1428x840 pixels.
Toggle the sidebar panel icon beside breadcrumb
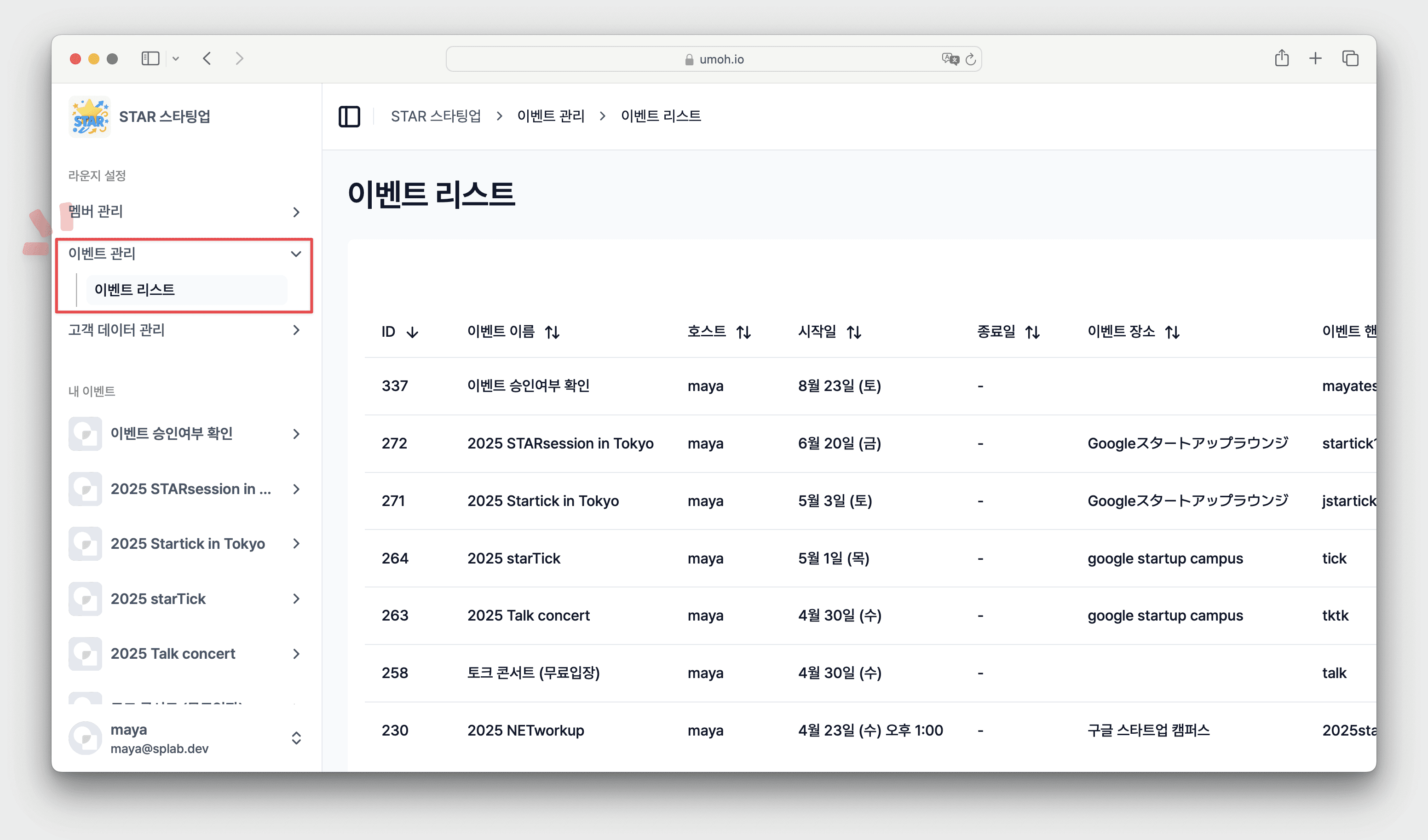349,117
